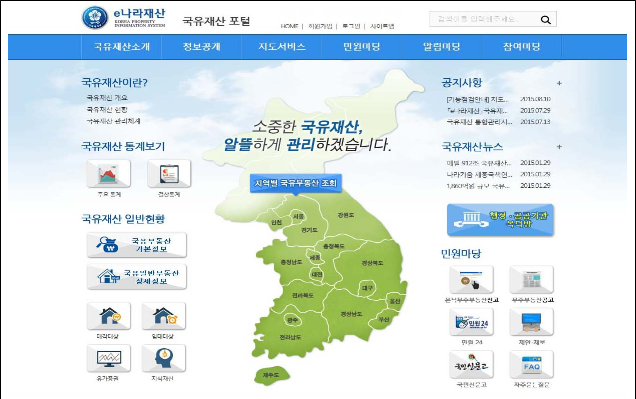The width and height of the screenshot is (636, 399).
Task: Open the 주요통계 line-chart statistics icon
Action: coord(108,174)
